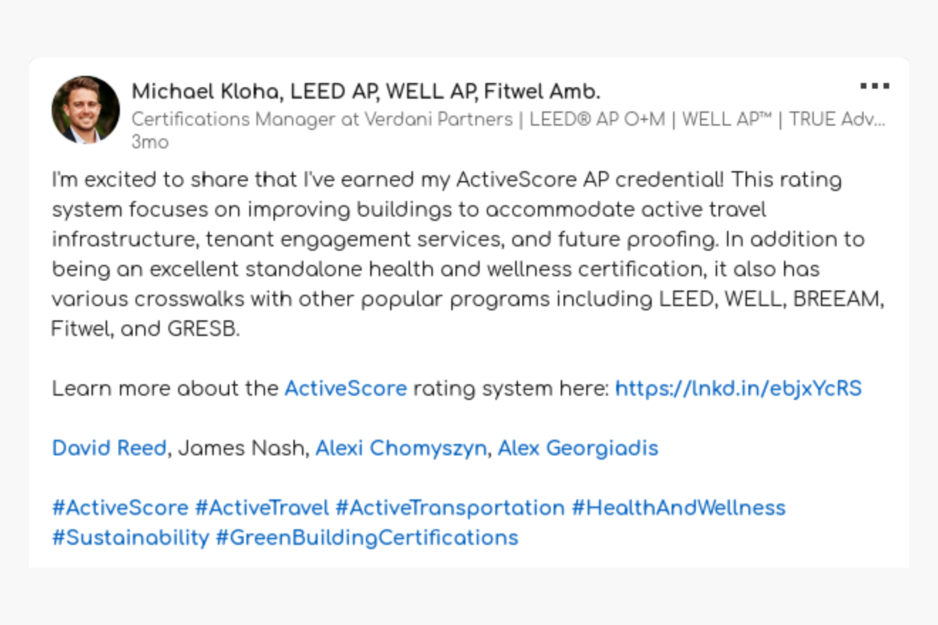This screenshot has height=625, width=938.
Task: Click the Certifications Manager headline text
Action: (508, 120)
